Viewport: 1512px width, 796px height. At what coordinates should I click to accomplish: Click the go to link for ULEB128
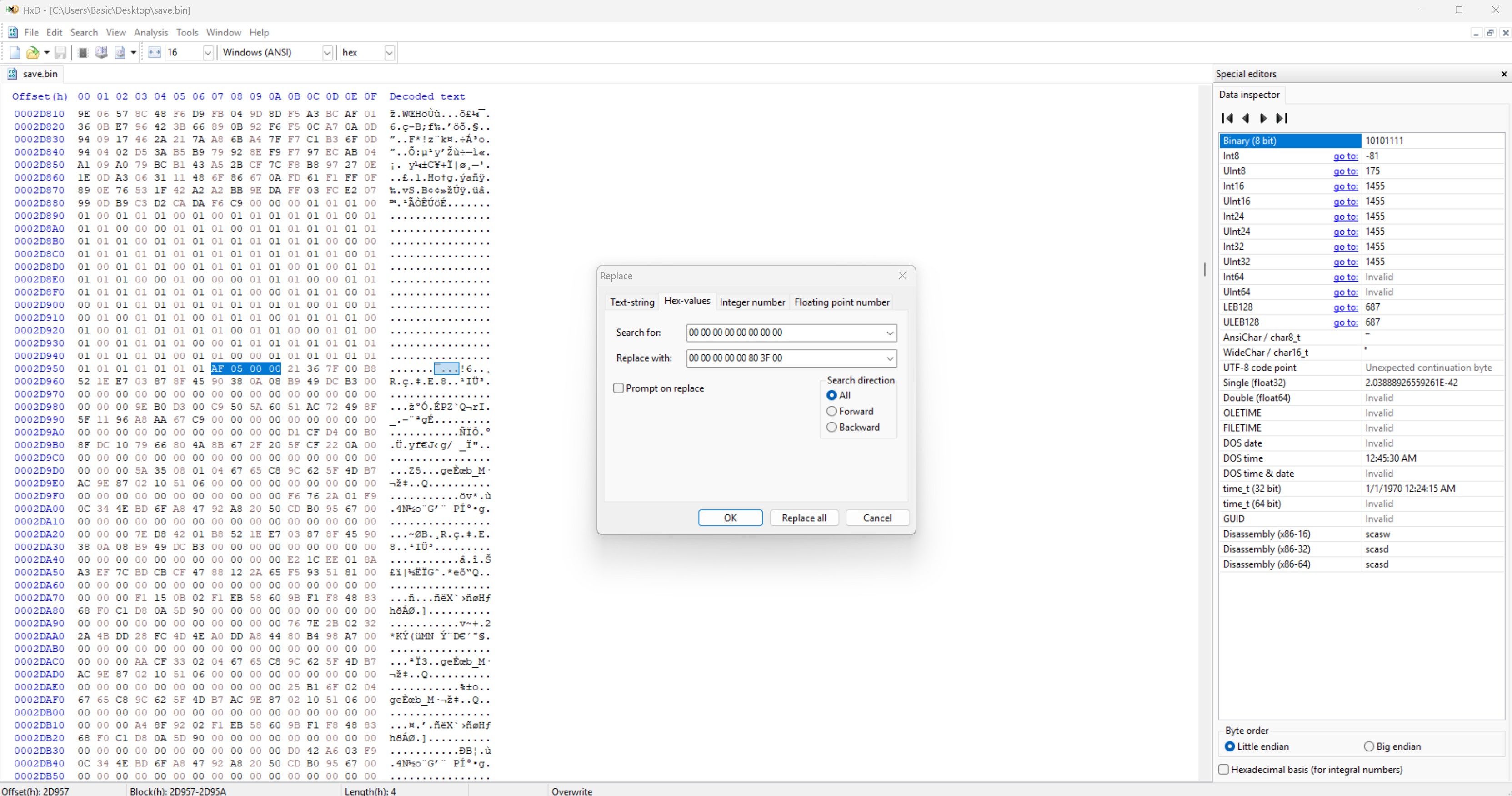click(x=1345, y=322)
